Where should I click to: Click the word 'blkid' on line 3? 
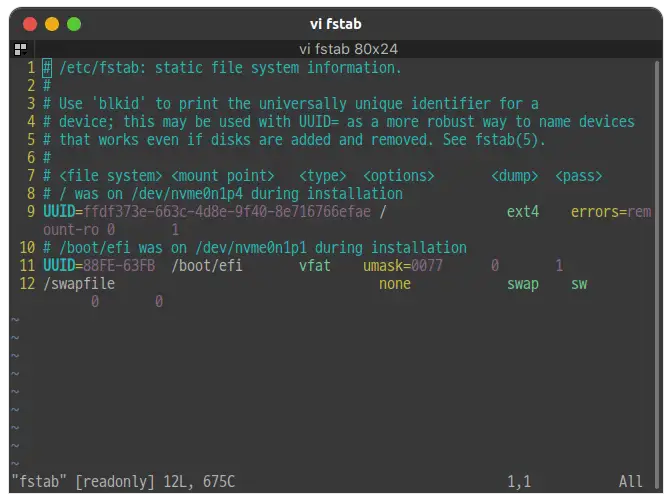click(119, 104)
